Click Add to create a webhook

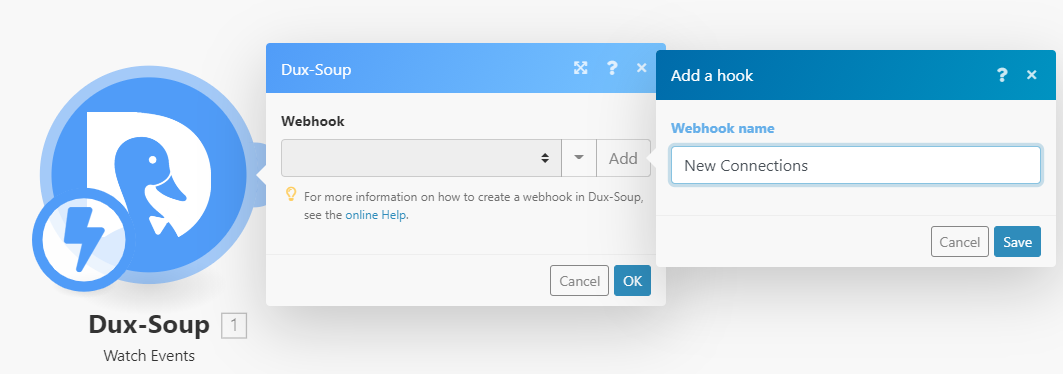(623, 158)
